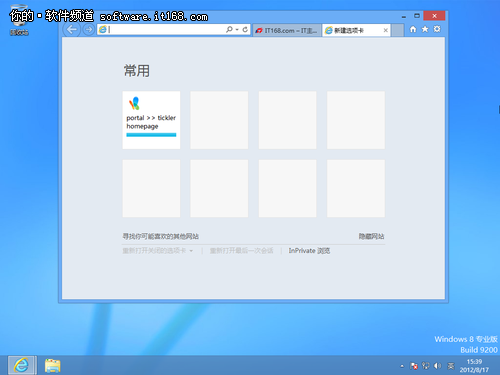Viewport: 500px width, 375px height.
Task: Refresh the page with the reload icon
Action: 245,30
